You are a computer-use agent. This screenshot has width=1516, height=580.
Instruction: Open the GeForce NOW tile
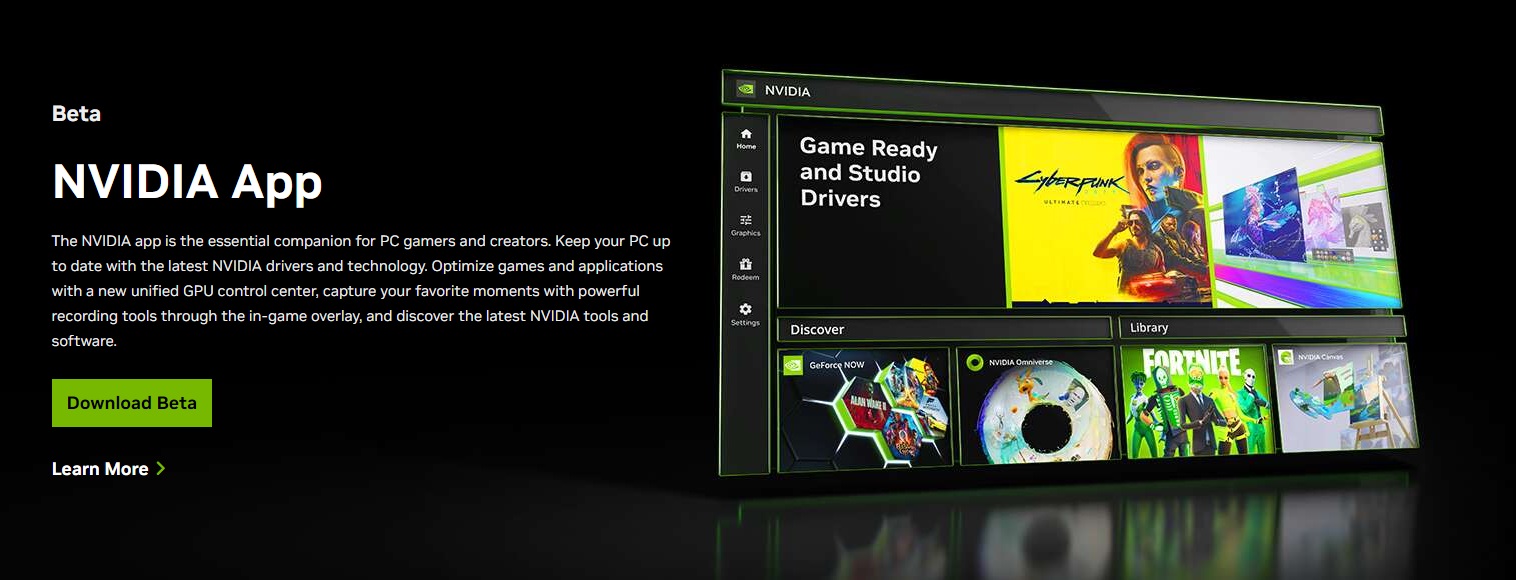(x=865, y=408)
